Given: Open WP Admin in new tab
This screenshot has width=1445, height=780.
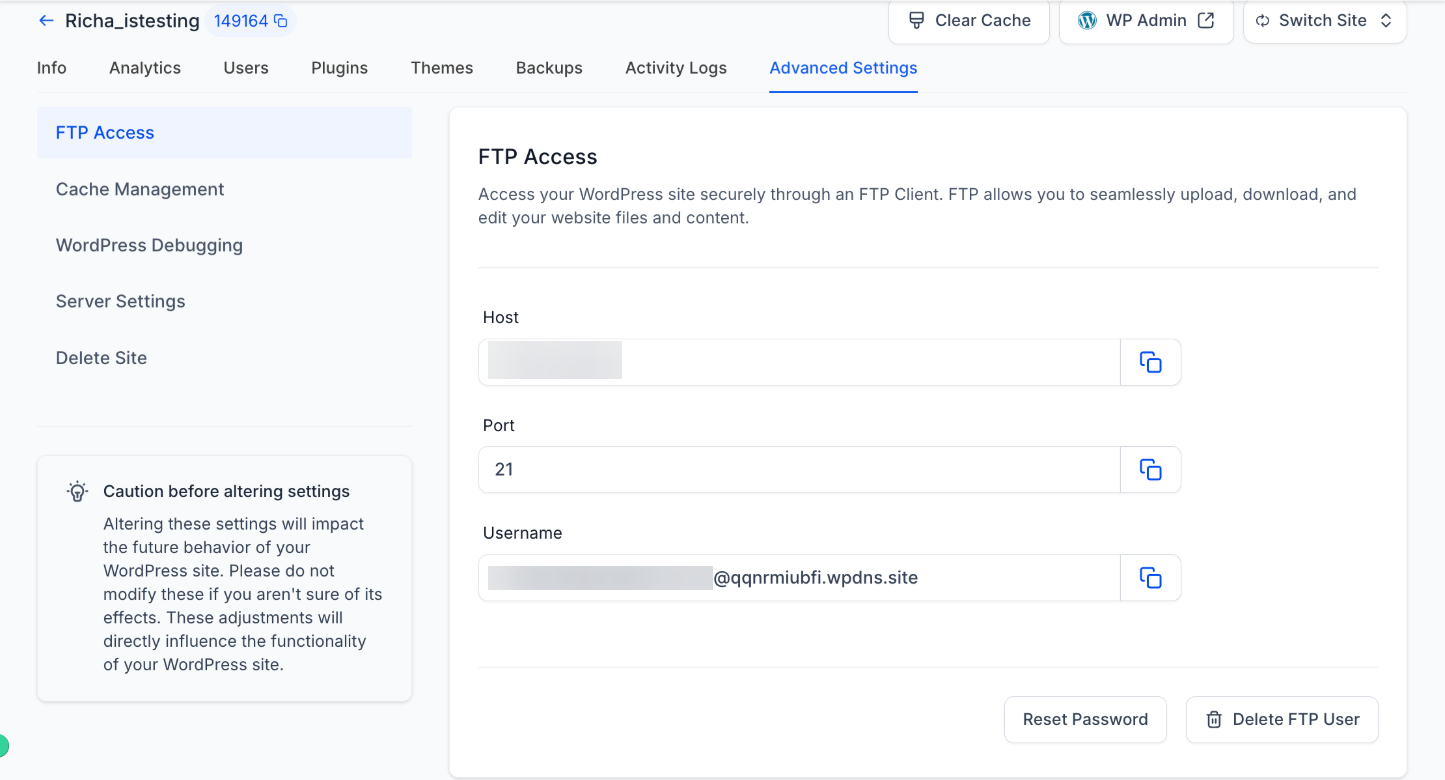Looking at the screenshot, I should click(1145, 21).
